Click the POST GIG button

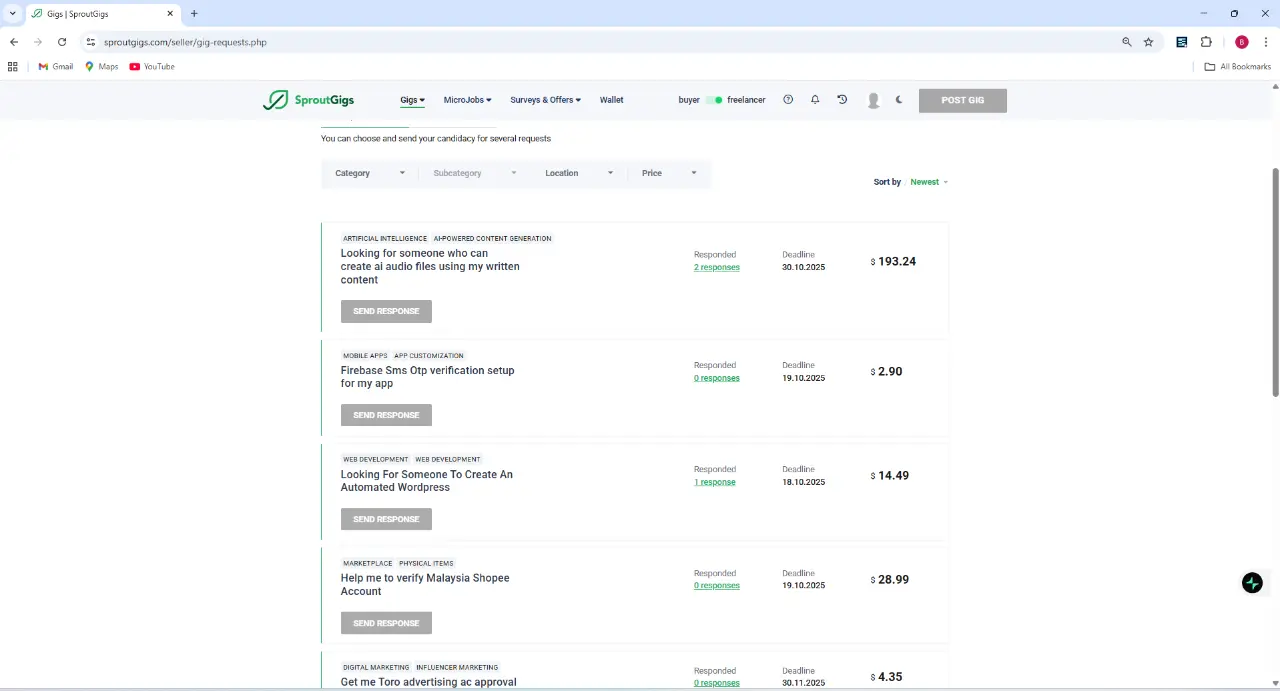tap(963, 100)
